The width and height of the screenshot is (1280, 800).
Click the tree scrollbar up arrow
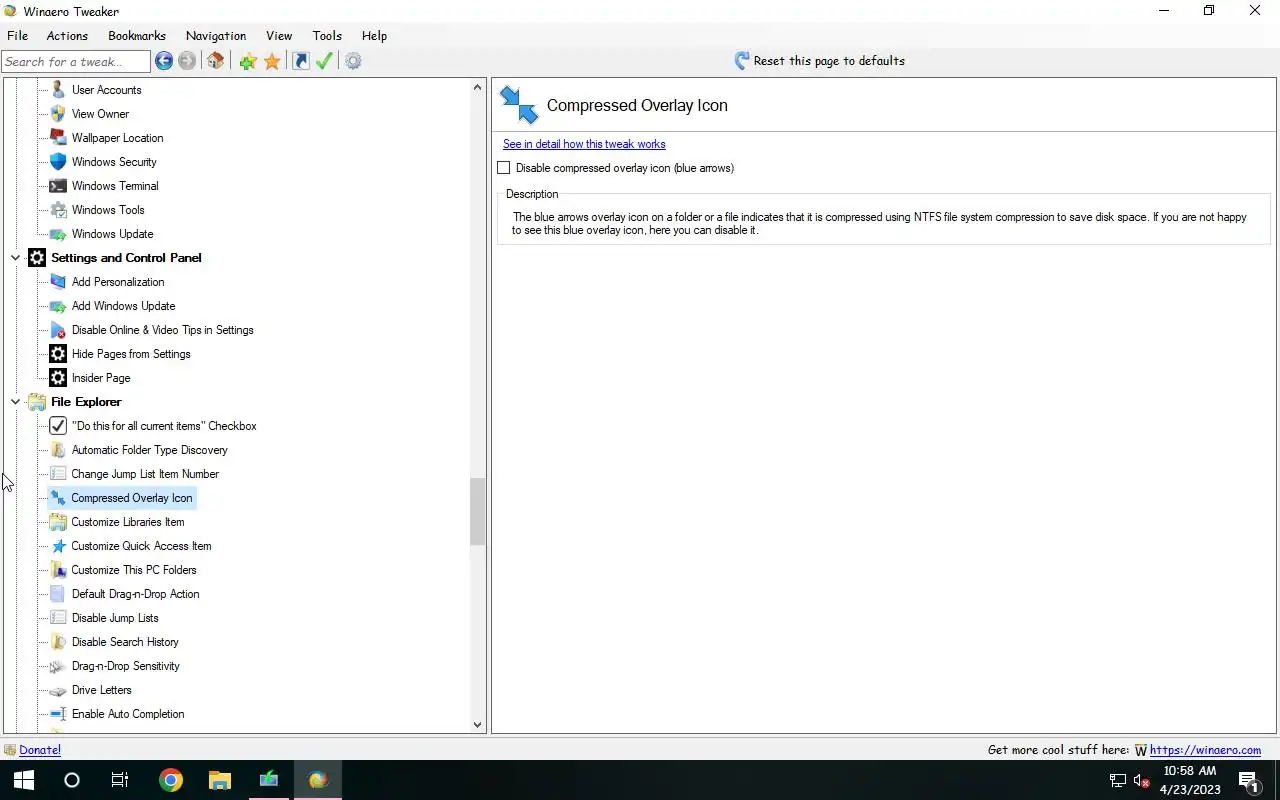477,87
